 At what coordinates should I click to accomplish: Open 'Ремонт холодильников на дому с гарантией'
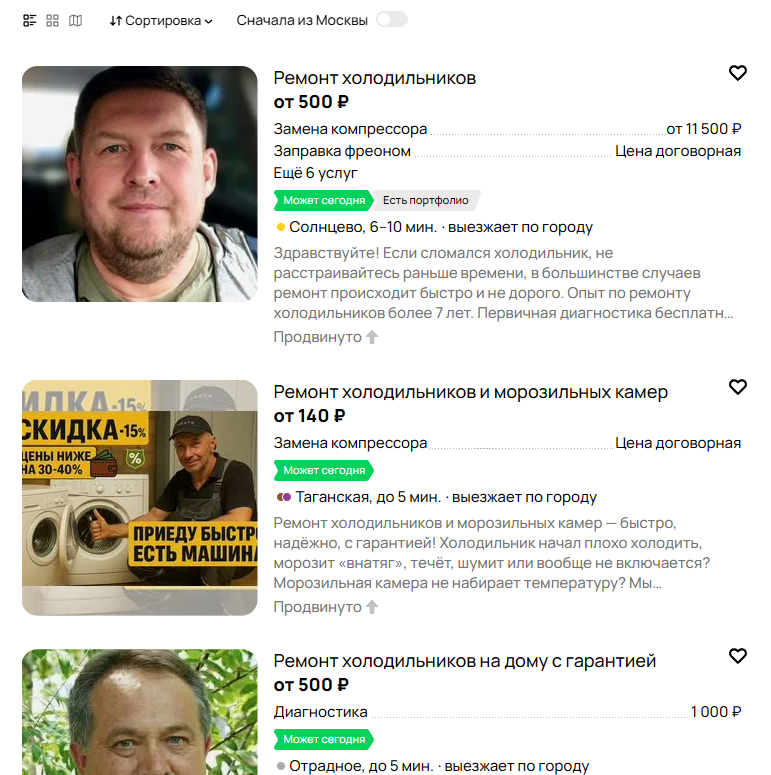point(465,661)
